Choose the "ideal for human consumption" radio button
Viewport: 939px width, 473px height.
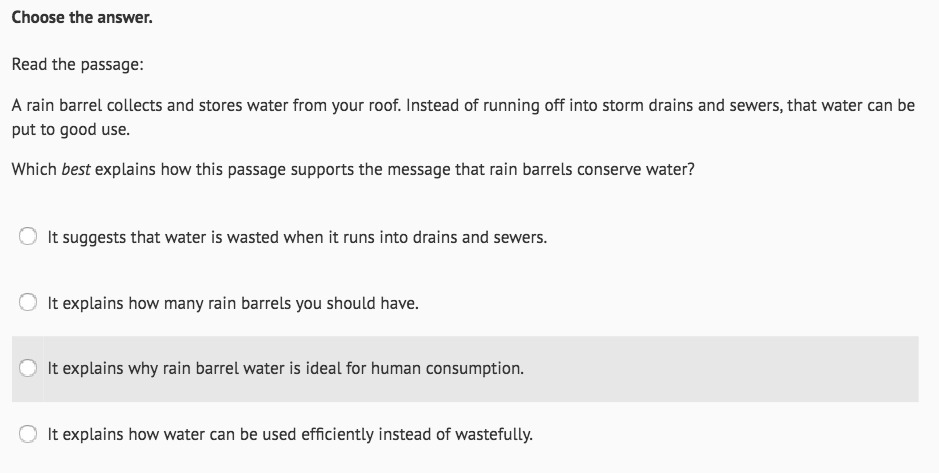30,368
